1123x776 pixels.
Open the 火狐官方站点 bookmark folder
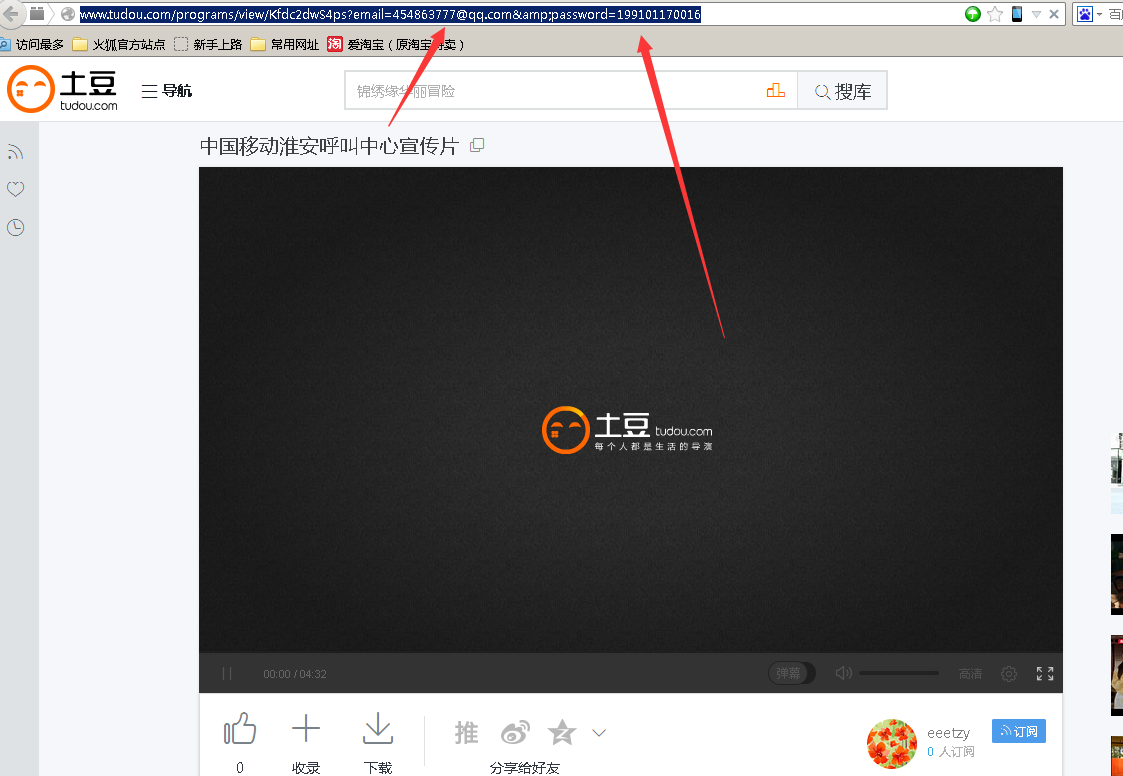click(x=119, y=44)
